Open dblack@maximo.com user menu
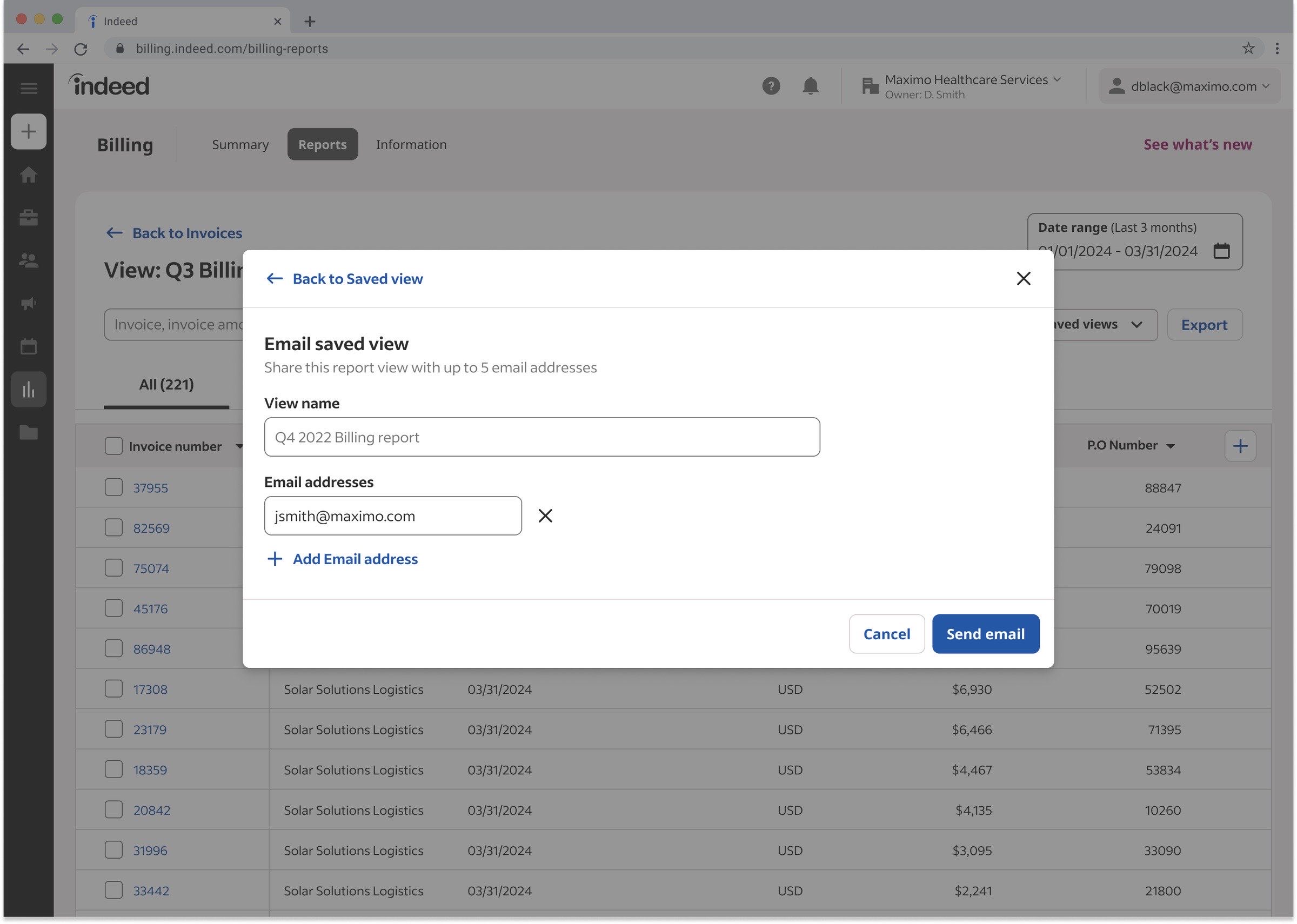Viewport: 1297px width, 924px height. click(x=1189, y=86)
